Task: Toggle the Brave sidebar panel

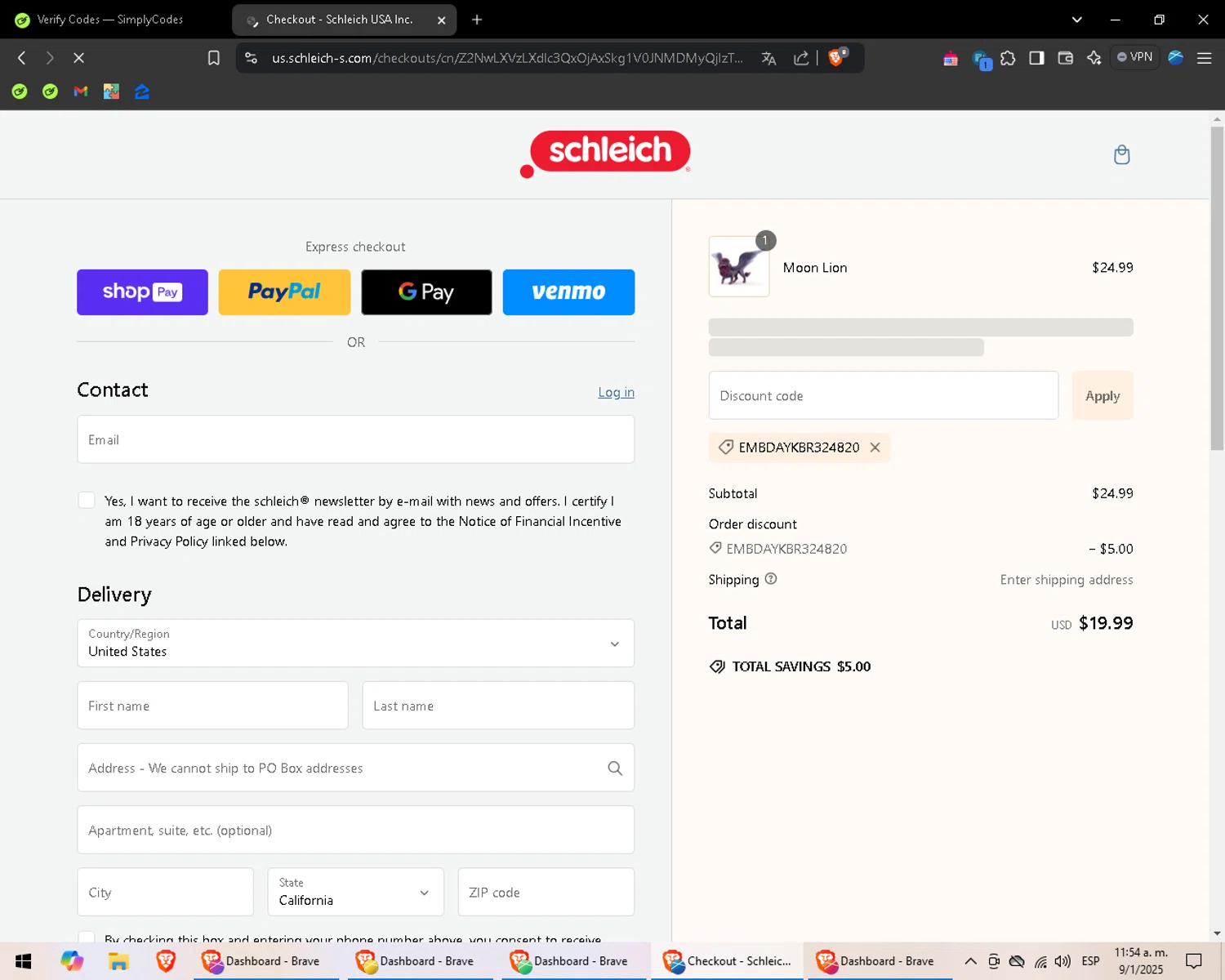Action: point(1036,58)
